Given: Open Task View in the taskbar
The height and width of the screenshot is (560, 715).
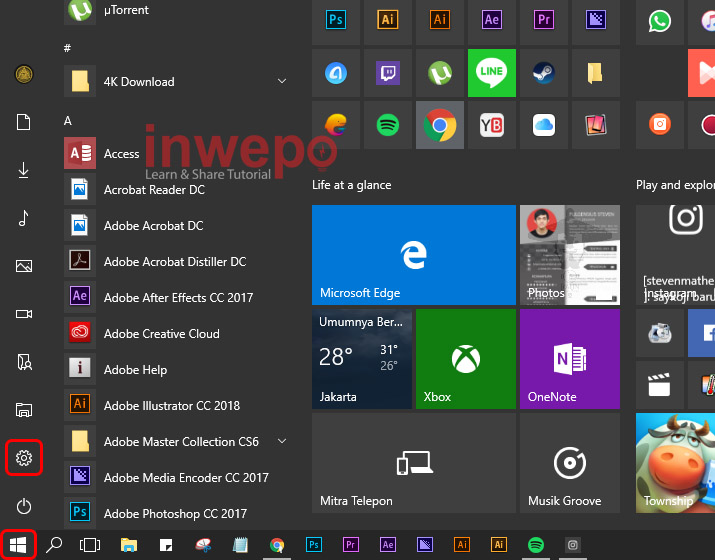Looking at the screenshot, I should click(x=90, y=545).
